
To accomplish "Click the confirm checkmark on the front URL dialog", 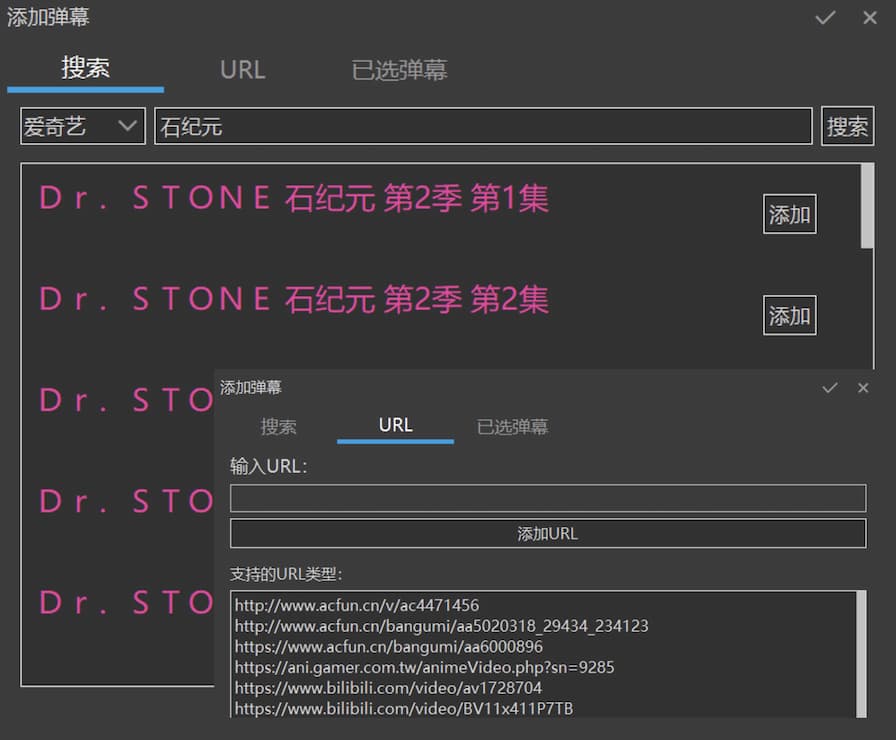I will point(830,388).
